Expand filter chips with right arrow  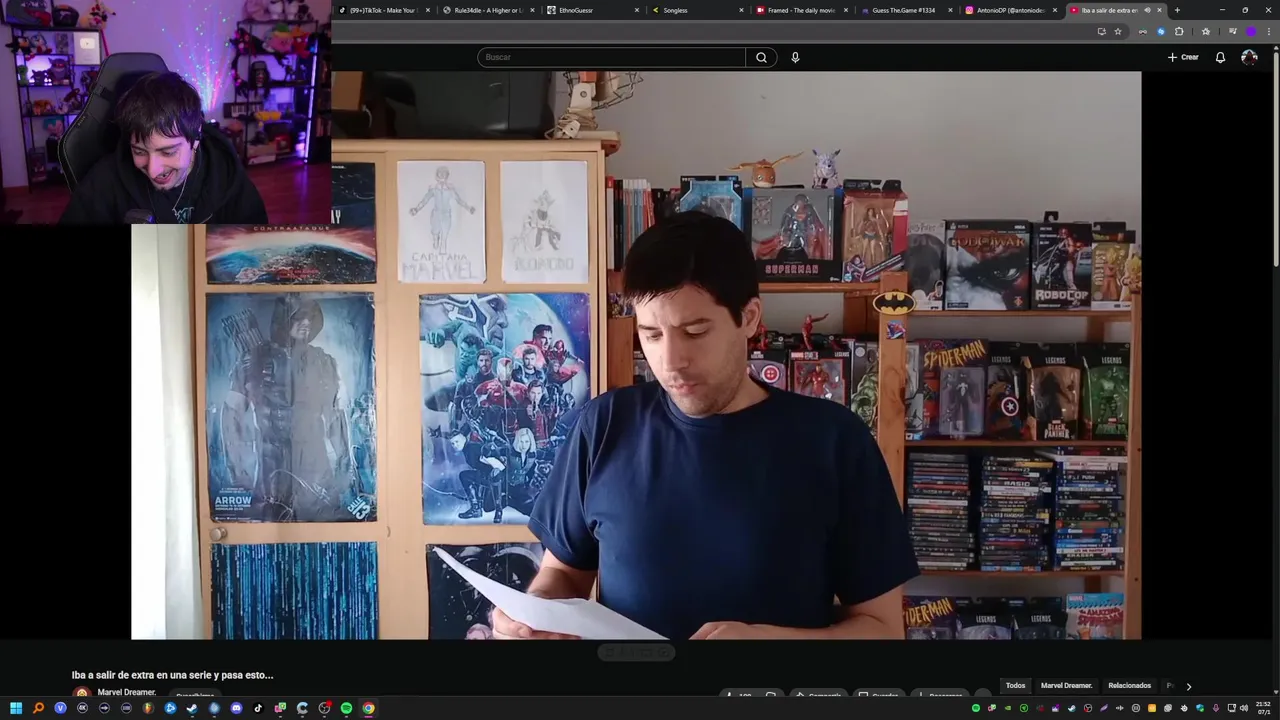coord(1188,686)
